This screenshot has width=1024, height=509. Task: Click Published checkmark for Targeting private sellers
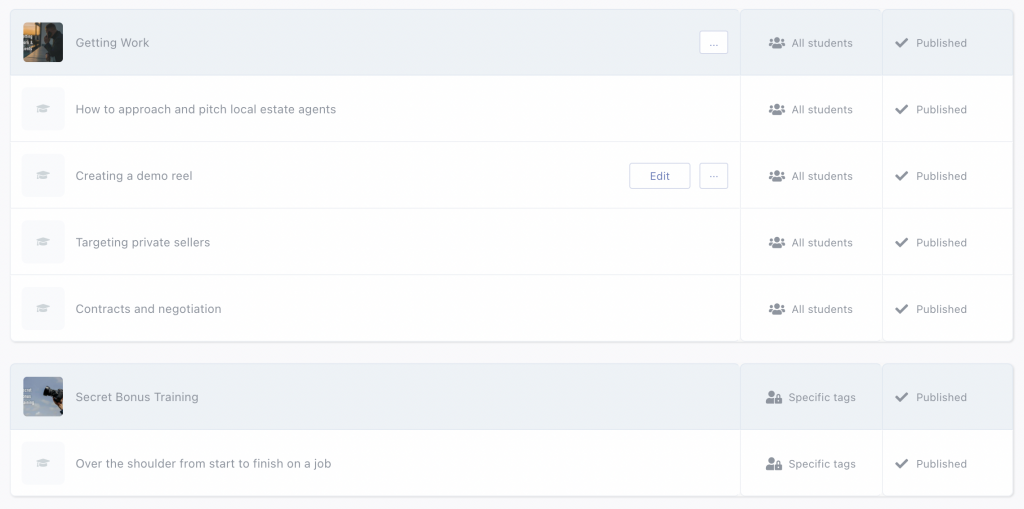[x=902, y=242]
